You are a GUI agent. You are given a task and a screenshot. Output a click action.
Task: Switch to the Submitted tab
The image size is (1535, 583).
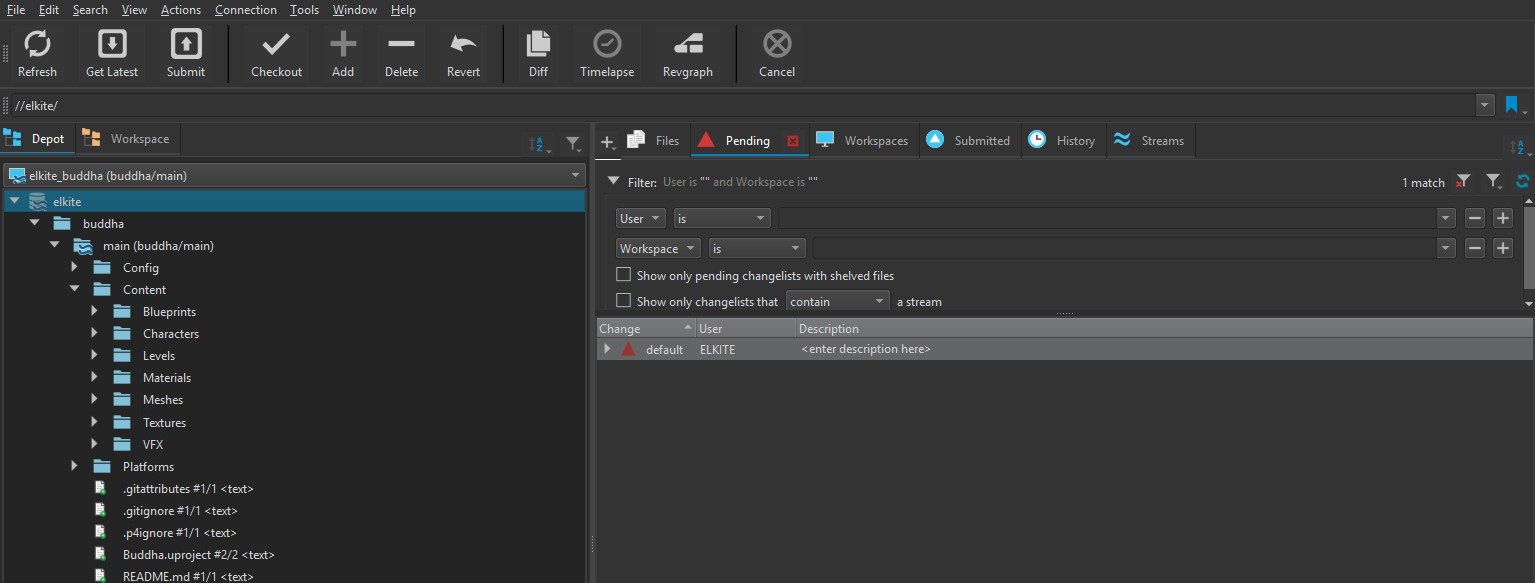(968, 140)
